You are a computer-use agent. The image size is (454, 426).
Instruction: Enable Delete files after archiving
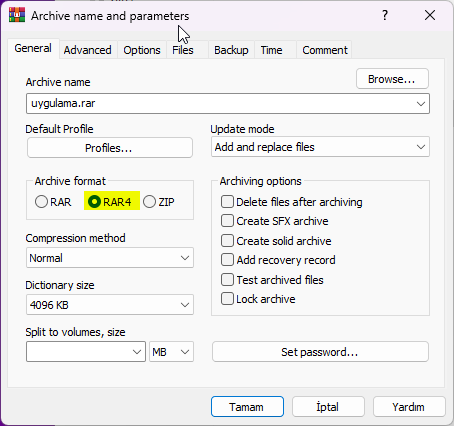point(227,202)
